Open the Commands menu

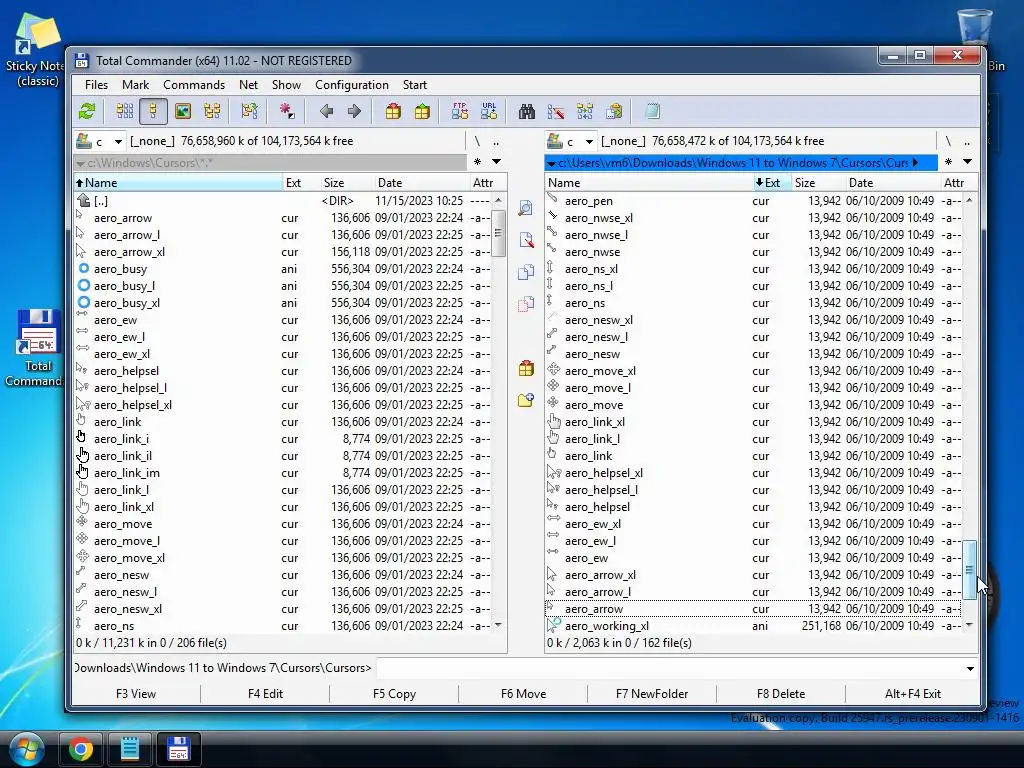click(193, 85)
